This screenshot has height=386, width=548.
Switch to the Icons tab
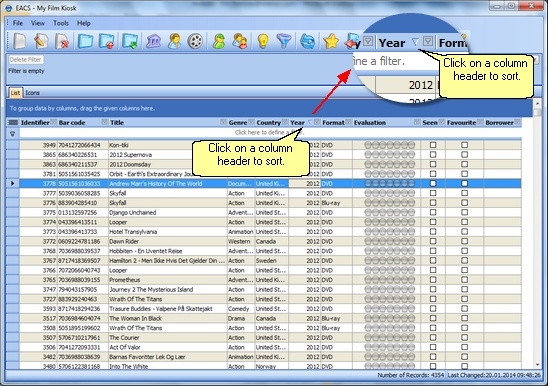(32, 93)
